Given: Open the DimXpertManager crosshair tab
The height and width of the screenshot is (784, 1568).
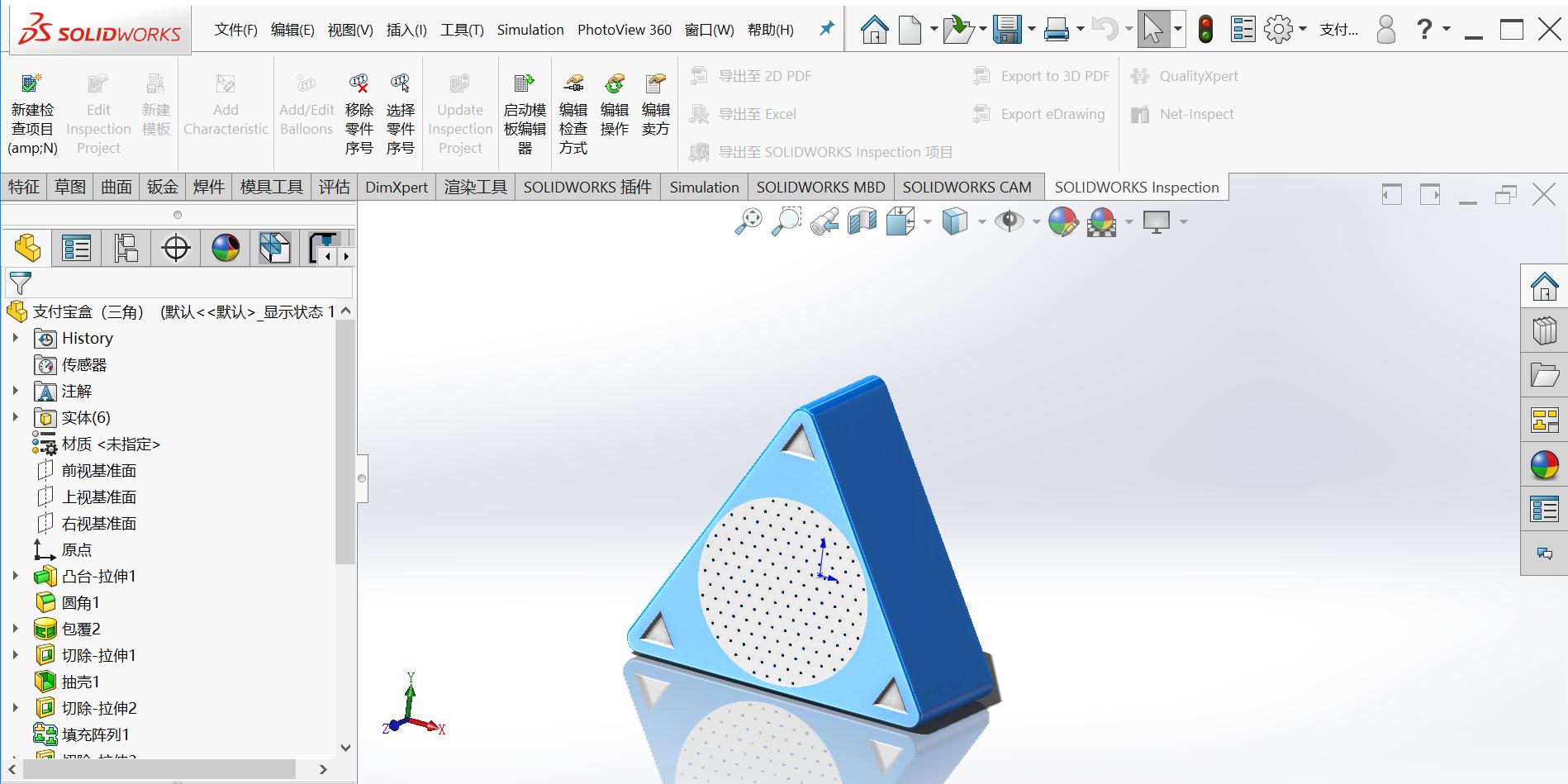Looking at the screenshot, I should 175,248.
